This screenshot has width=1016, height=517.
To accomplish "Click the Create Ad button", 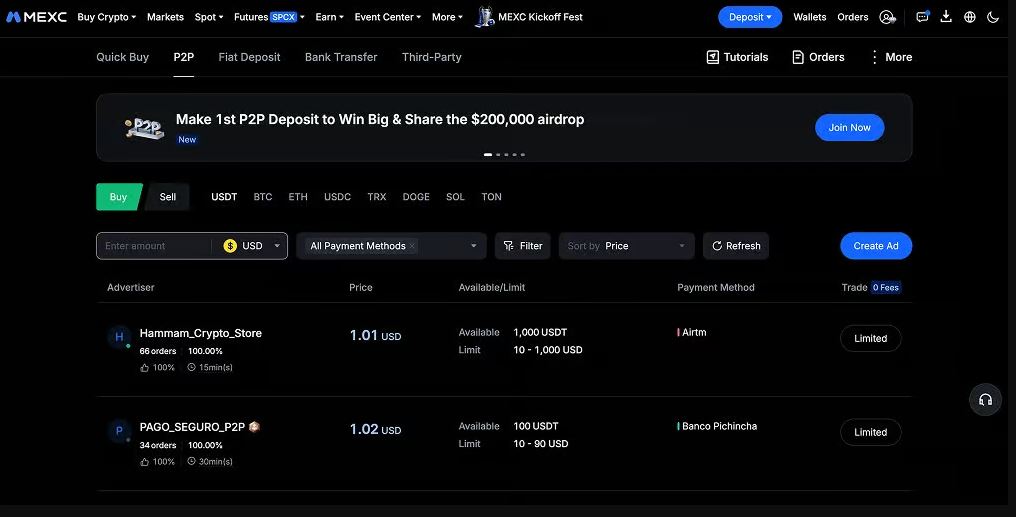I will [876, 246].
